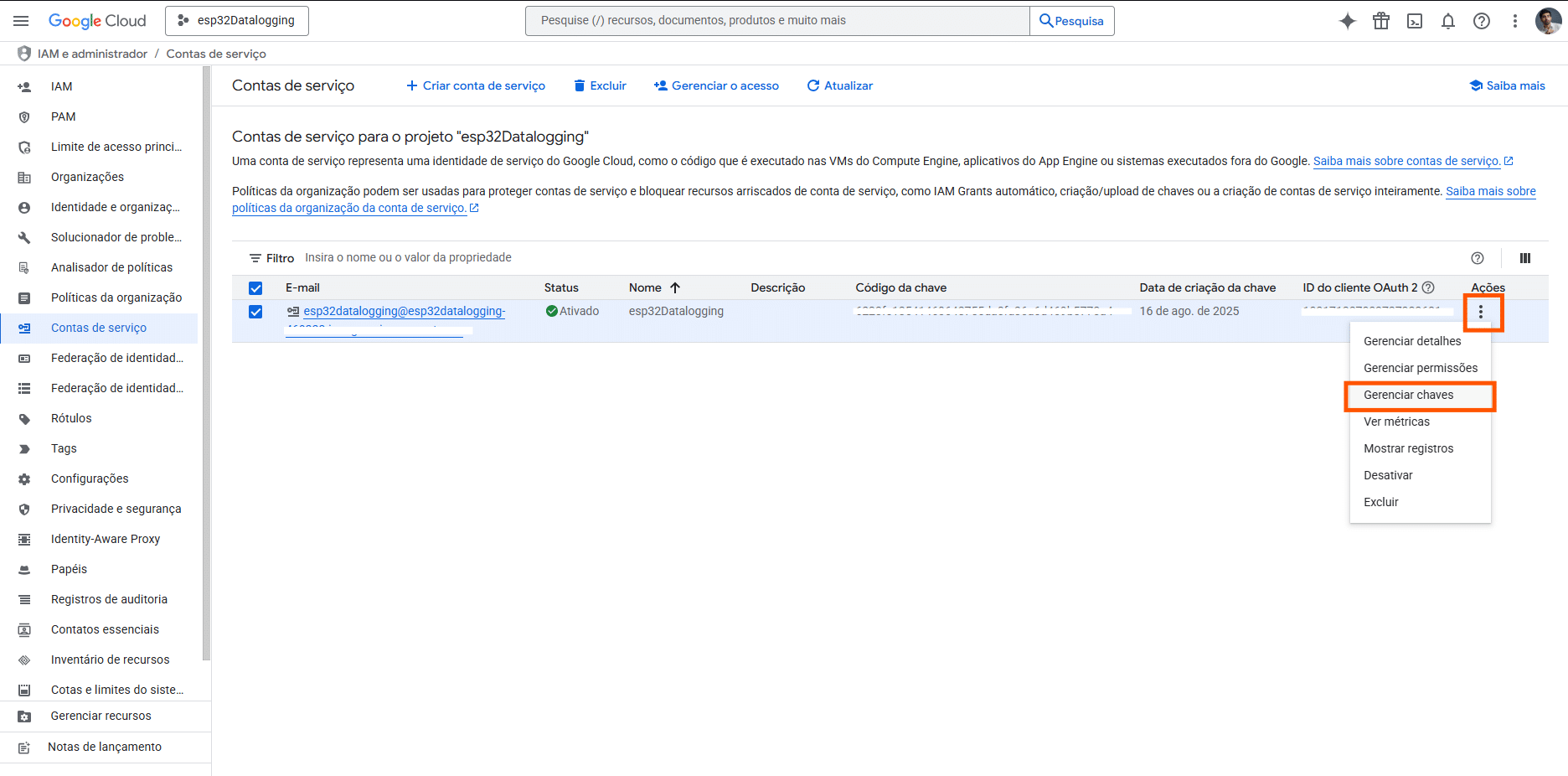Open the notifications bell
The width and height of the screenshot is (1568, 776).
pos(1447,21)
